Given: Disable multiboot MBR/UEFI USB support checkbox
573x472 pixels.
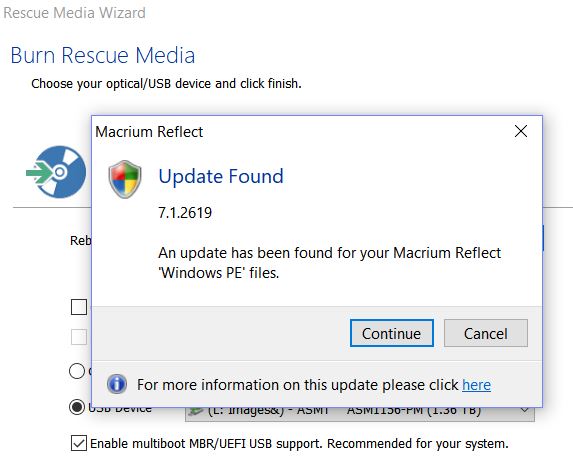Looking at the screenshot, I should point(79,443).
